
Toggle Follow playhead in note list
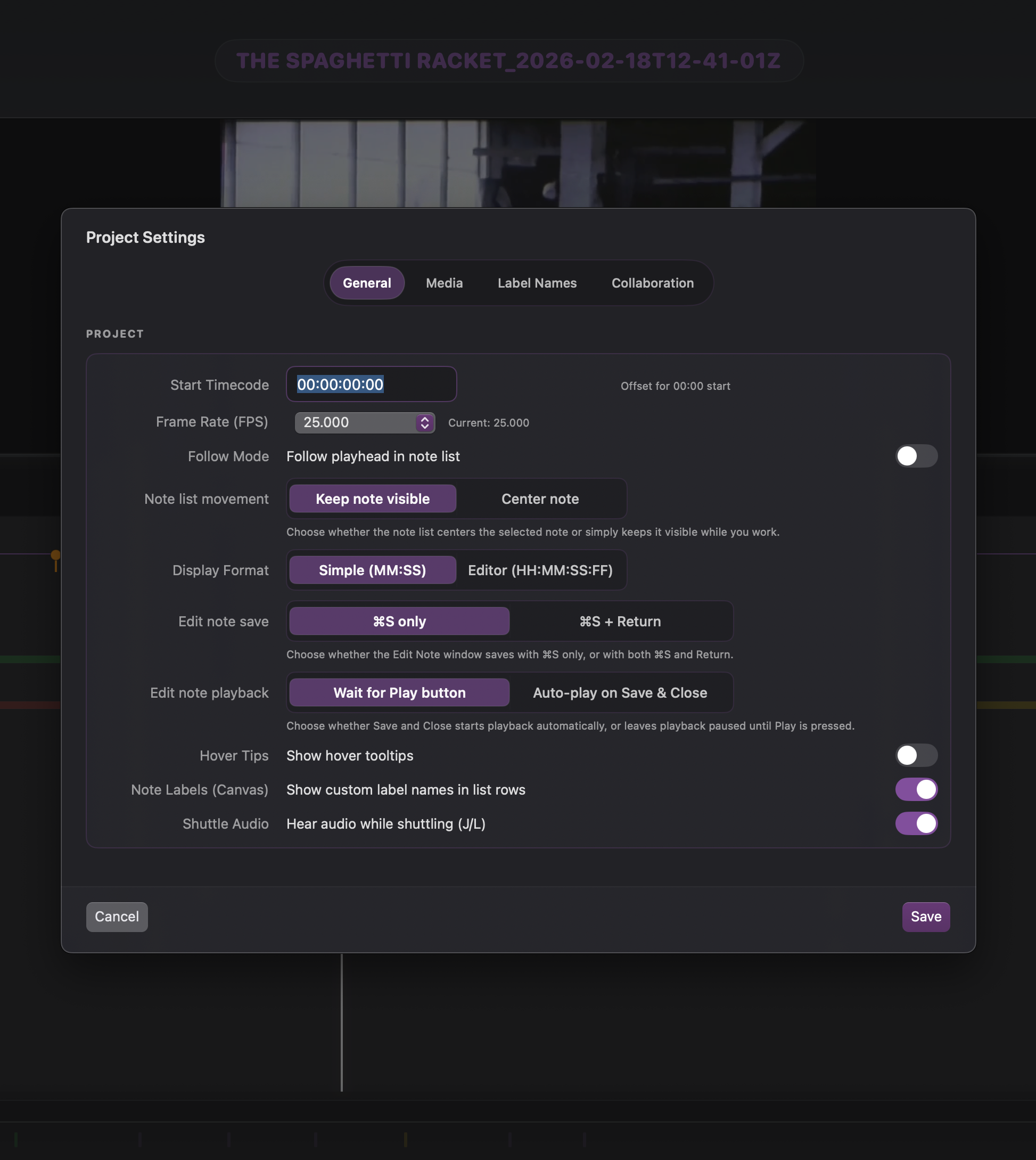point(916,456)
